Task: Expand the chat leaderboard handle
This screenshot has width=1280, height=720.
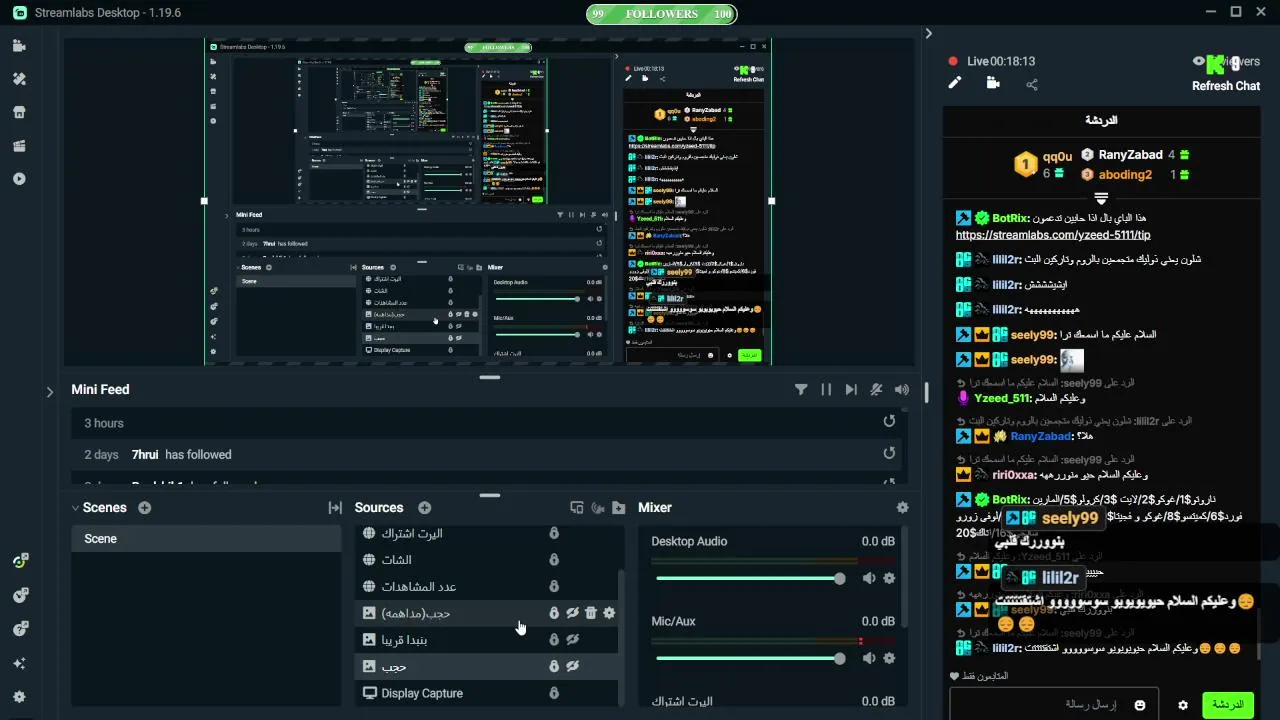Action: tap(1101, 197)
